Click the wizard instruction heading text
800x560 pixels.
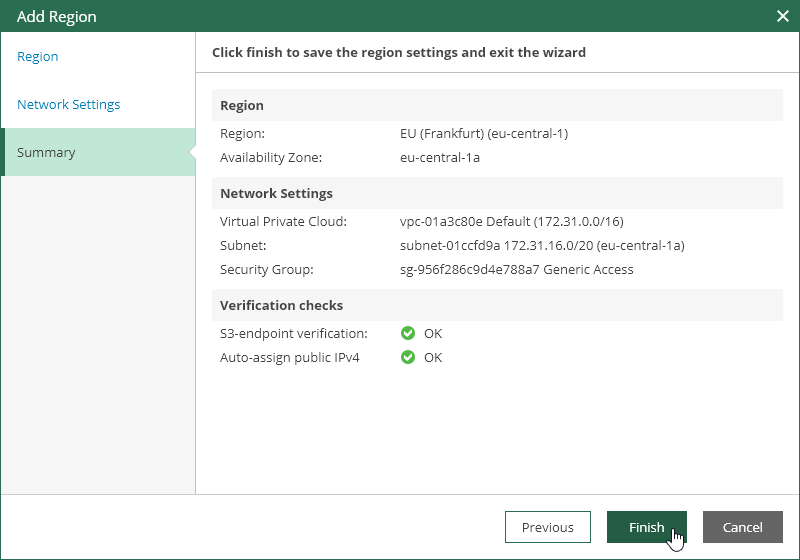399,53
